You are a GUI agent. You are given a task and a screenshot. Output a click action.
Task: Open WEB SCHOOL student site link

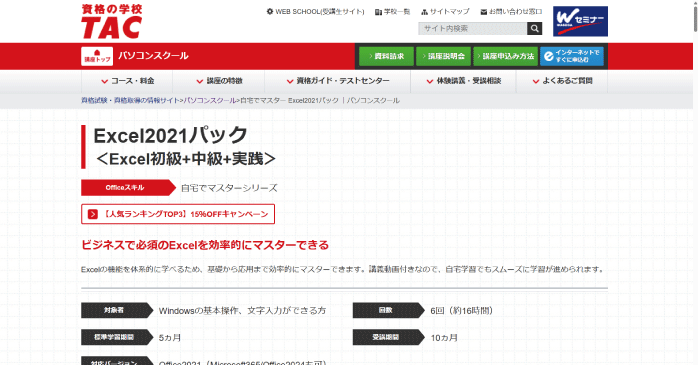tap(320, 12)
